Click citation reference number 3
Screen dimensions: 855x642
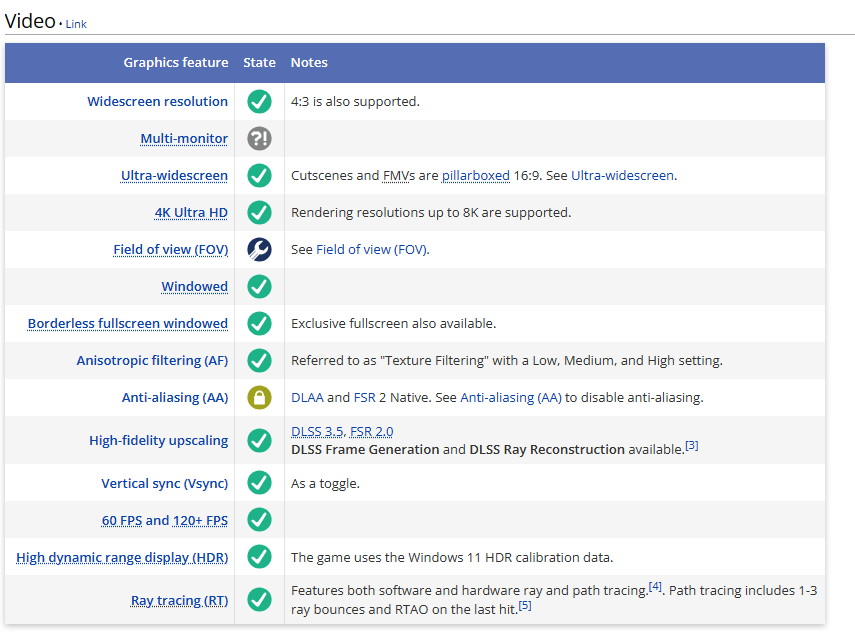click(691, 446)
